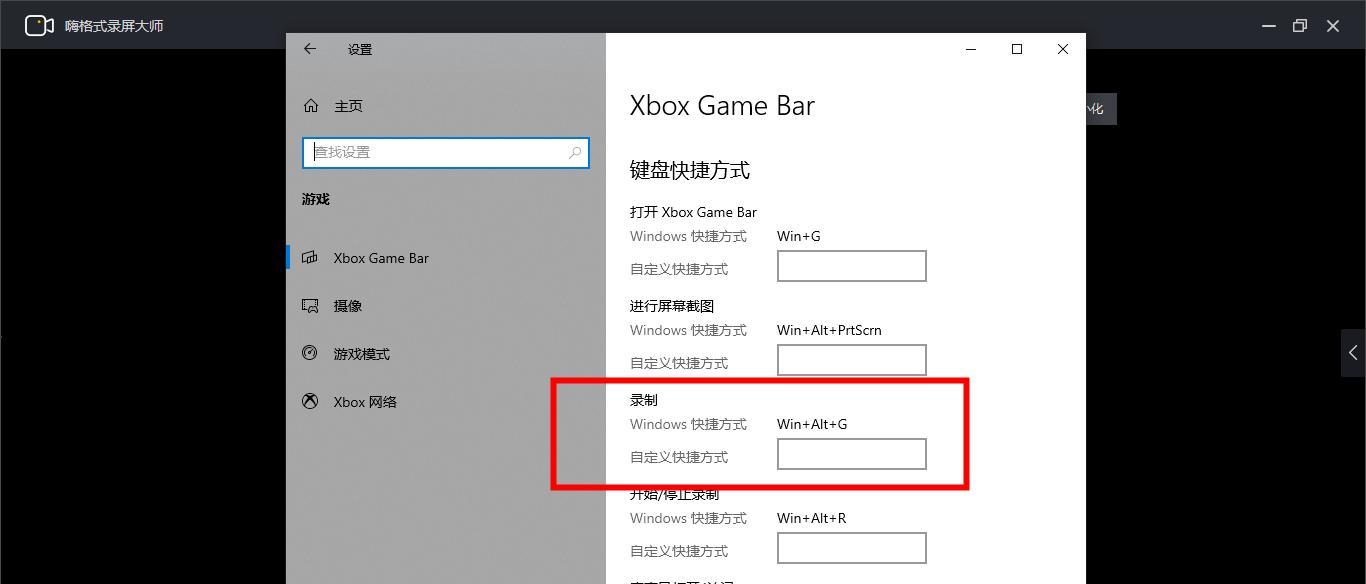1366x584 pixels.
Task: Click the Xbox Game Bar page title
Action: point(722,105)
